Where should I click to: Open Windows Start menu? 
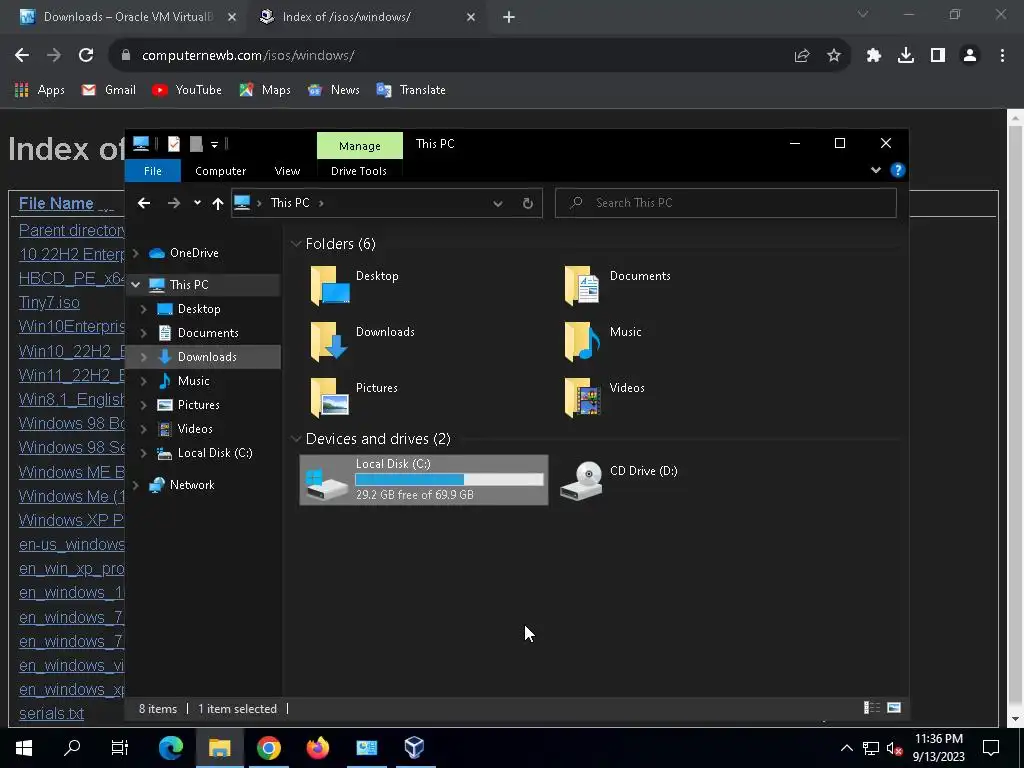point(24,748)
